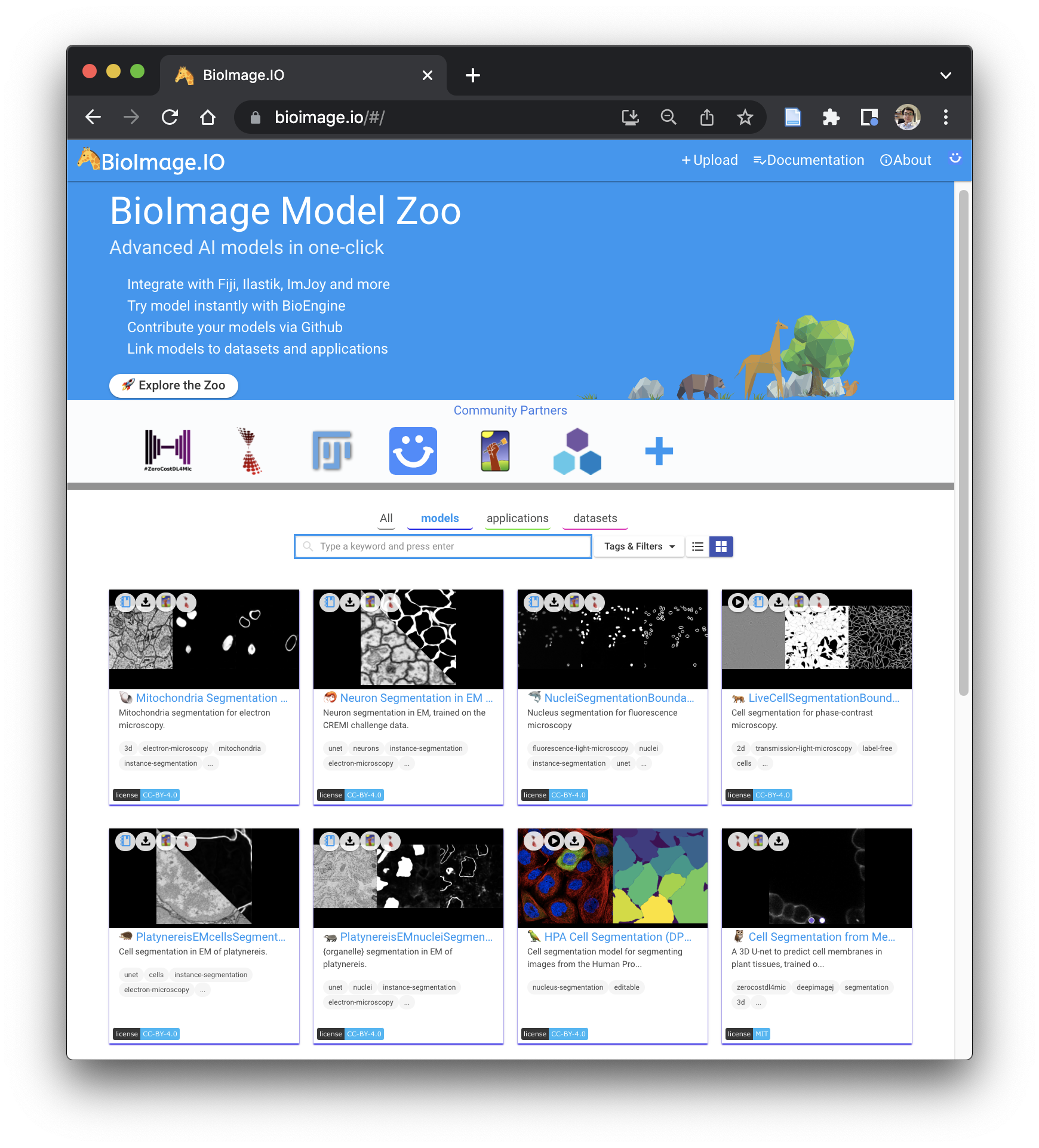1039x1148 pixels.
Task: Select the models tab
Action: [440, 518]
